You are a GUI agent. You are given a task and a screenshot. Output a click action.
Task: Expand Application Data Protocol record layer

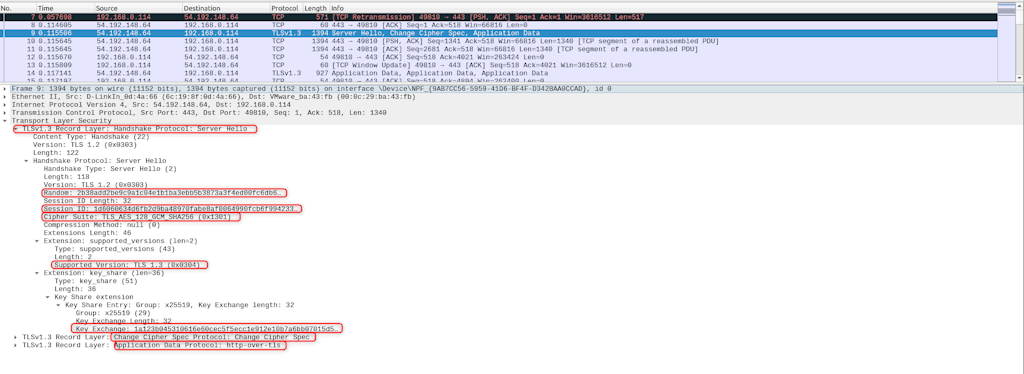16,345
